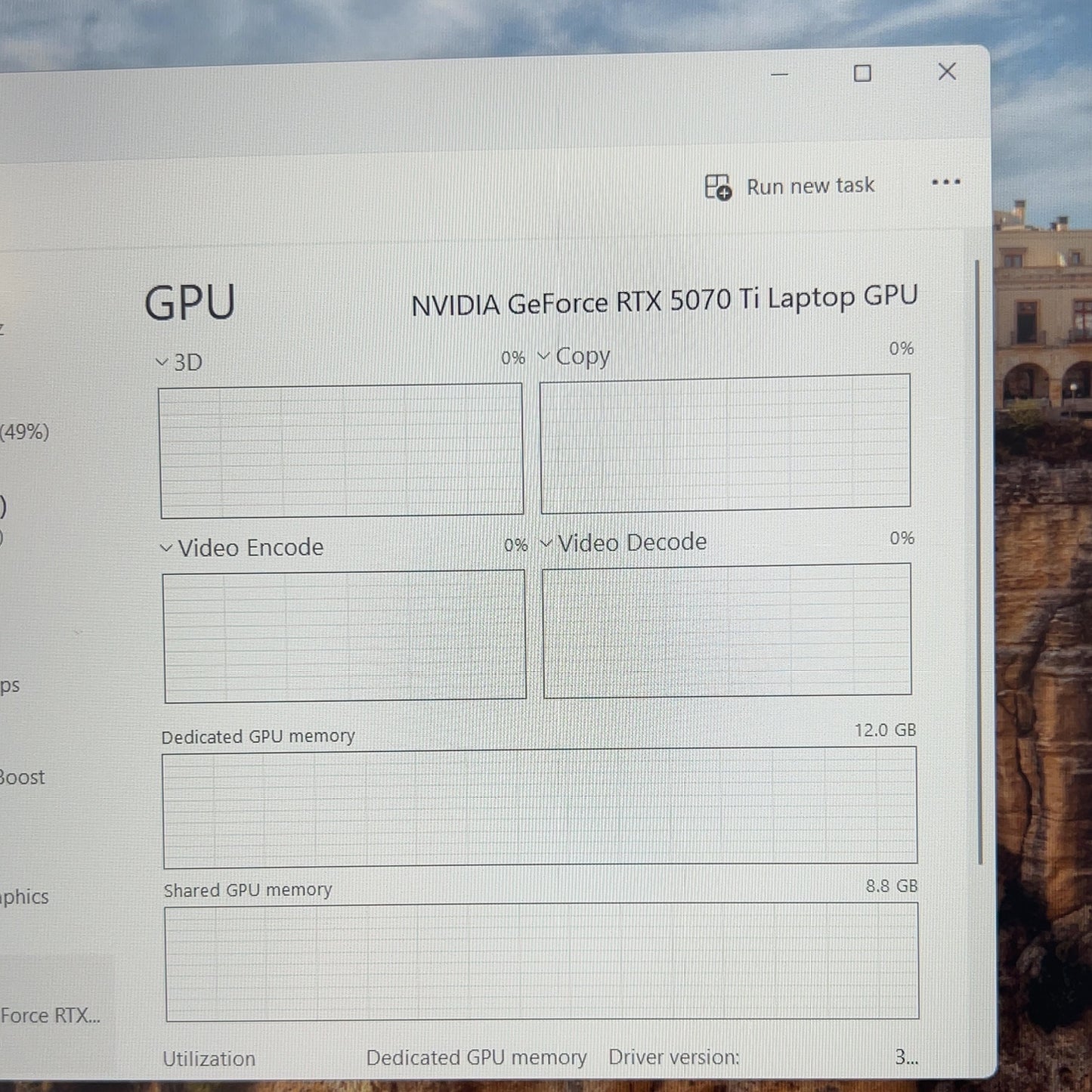Click the 0% value beside the Copy engine

(902, 348)
